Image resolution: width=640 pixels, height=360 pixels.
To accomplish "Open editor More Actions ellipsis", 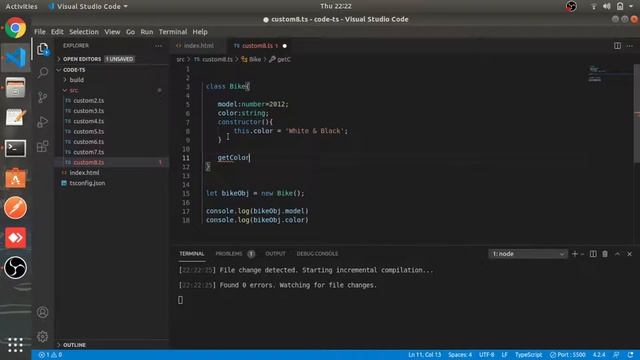I will (x=630, y=46).
